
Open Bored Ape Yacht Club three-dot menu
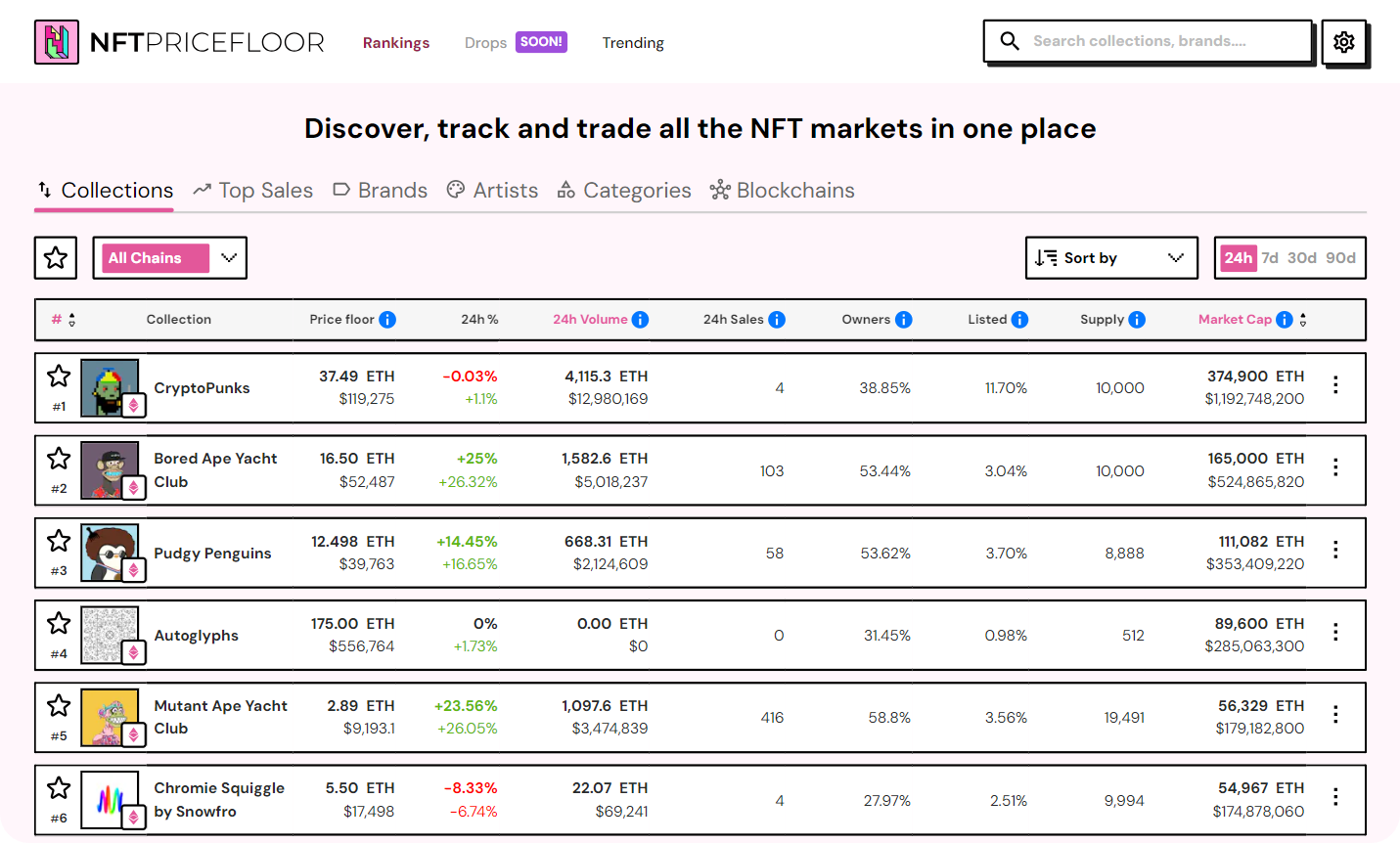(1335, 467)
